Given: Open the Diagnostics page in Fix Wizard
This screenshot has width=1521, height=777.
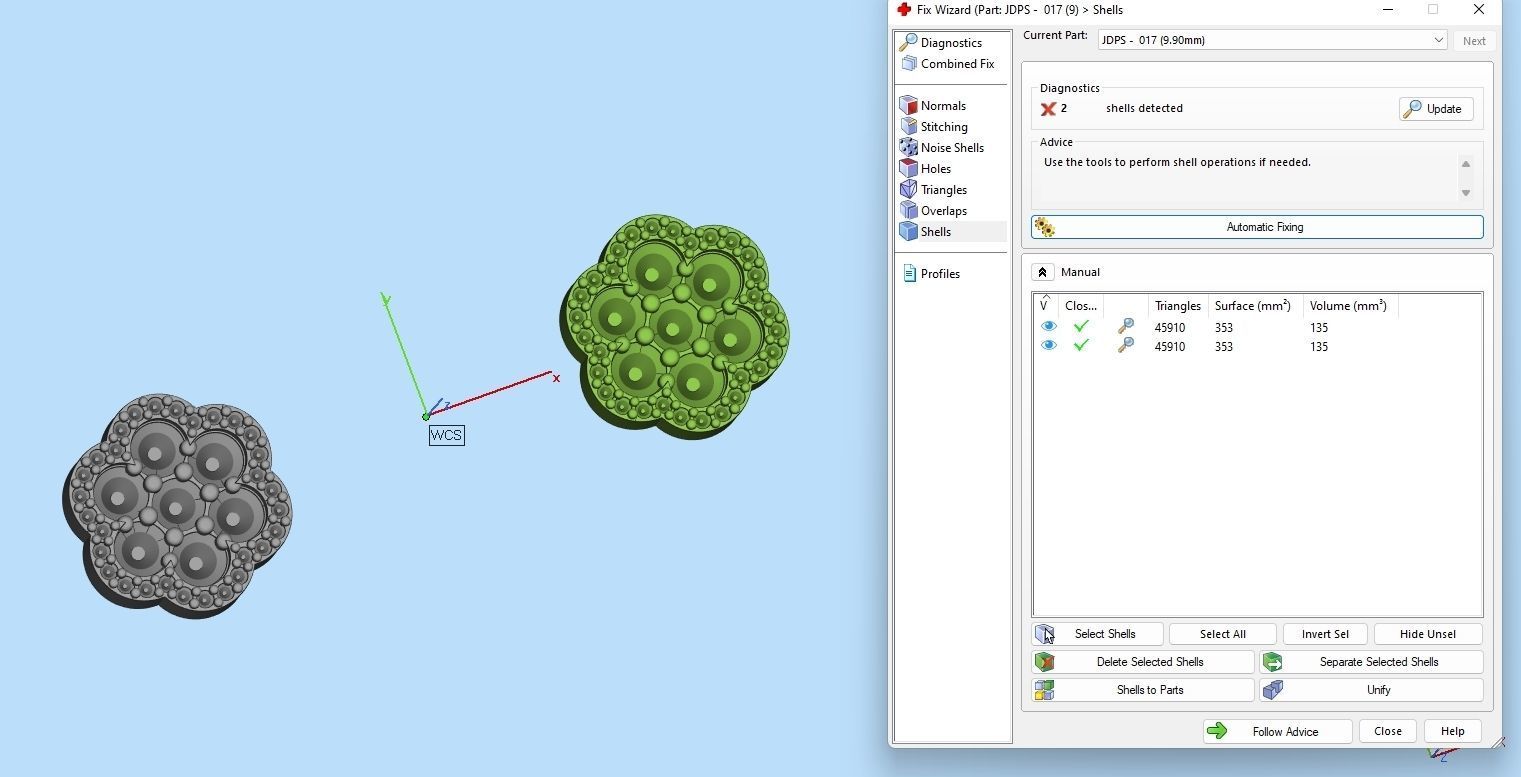Looking at the screenshot, I should [x=941, y=43].
